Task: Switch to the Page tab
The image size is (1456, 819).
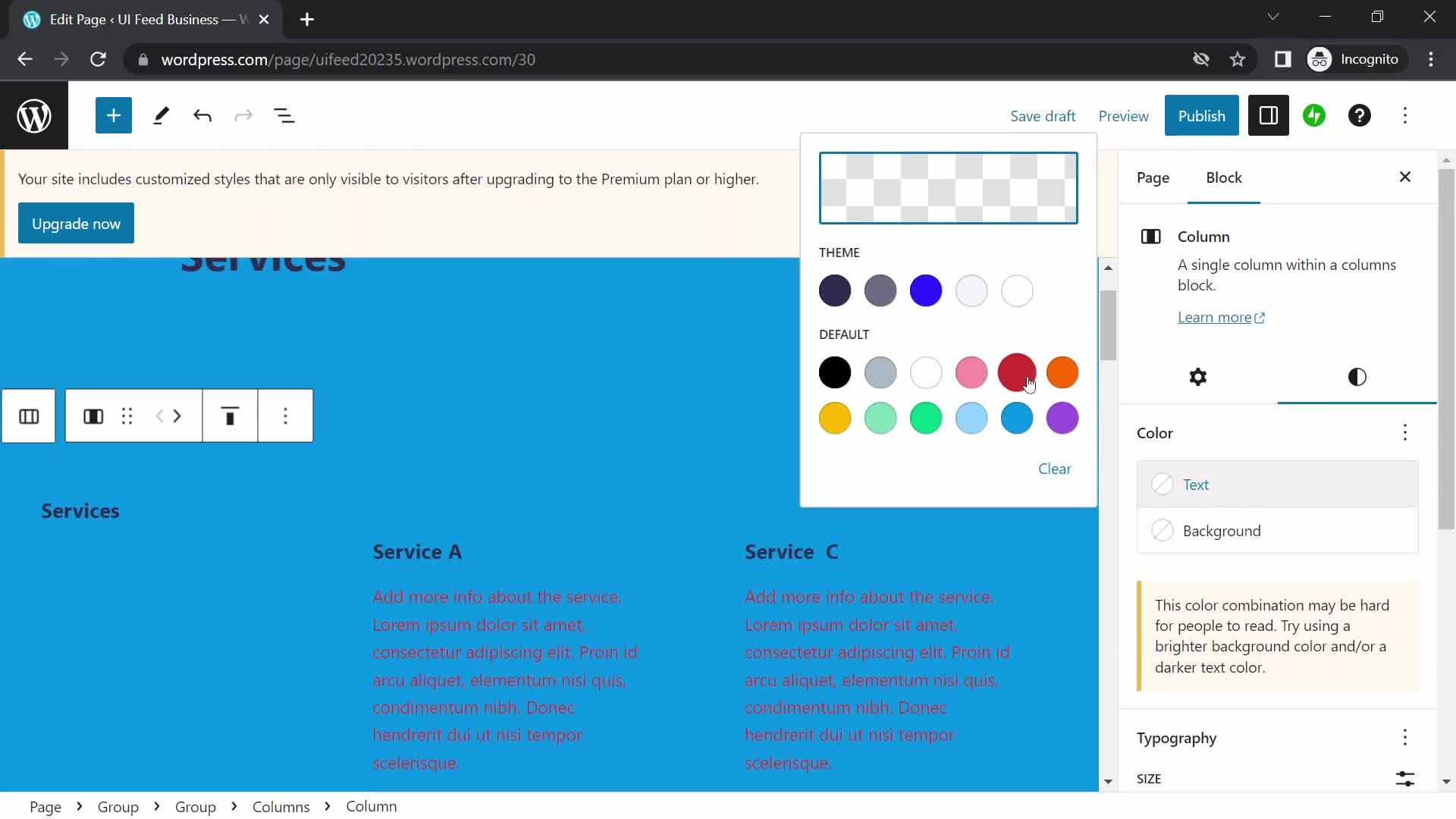Action: click(x=1153, y=177)
